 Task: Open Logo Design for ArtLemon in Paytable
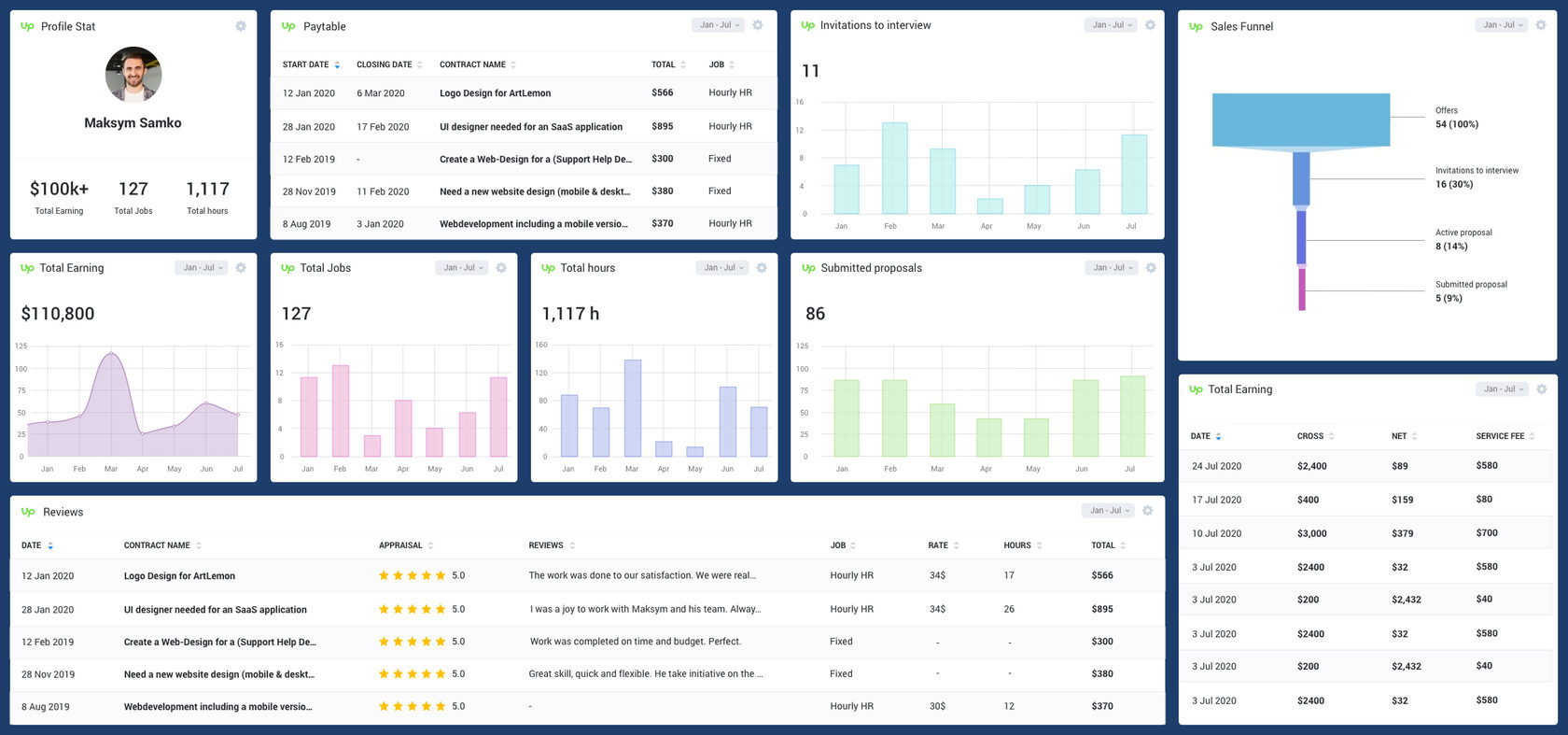(495, 93)
